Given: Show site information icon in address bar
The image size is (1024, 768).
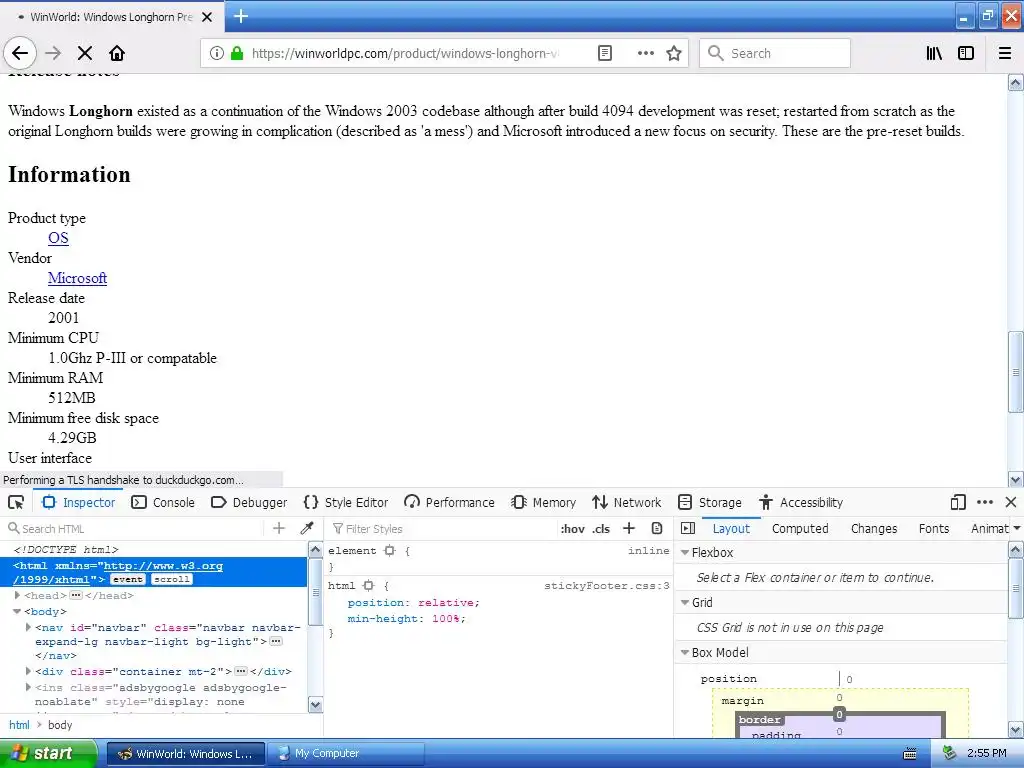Looking at the screenshot, I should [216, 53].
